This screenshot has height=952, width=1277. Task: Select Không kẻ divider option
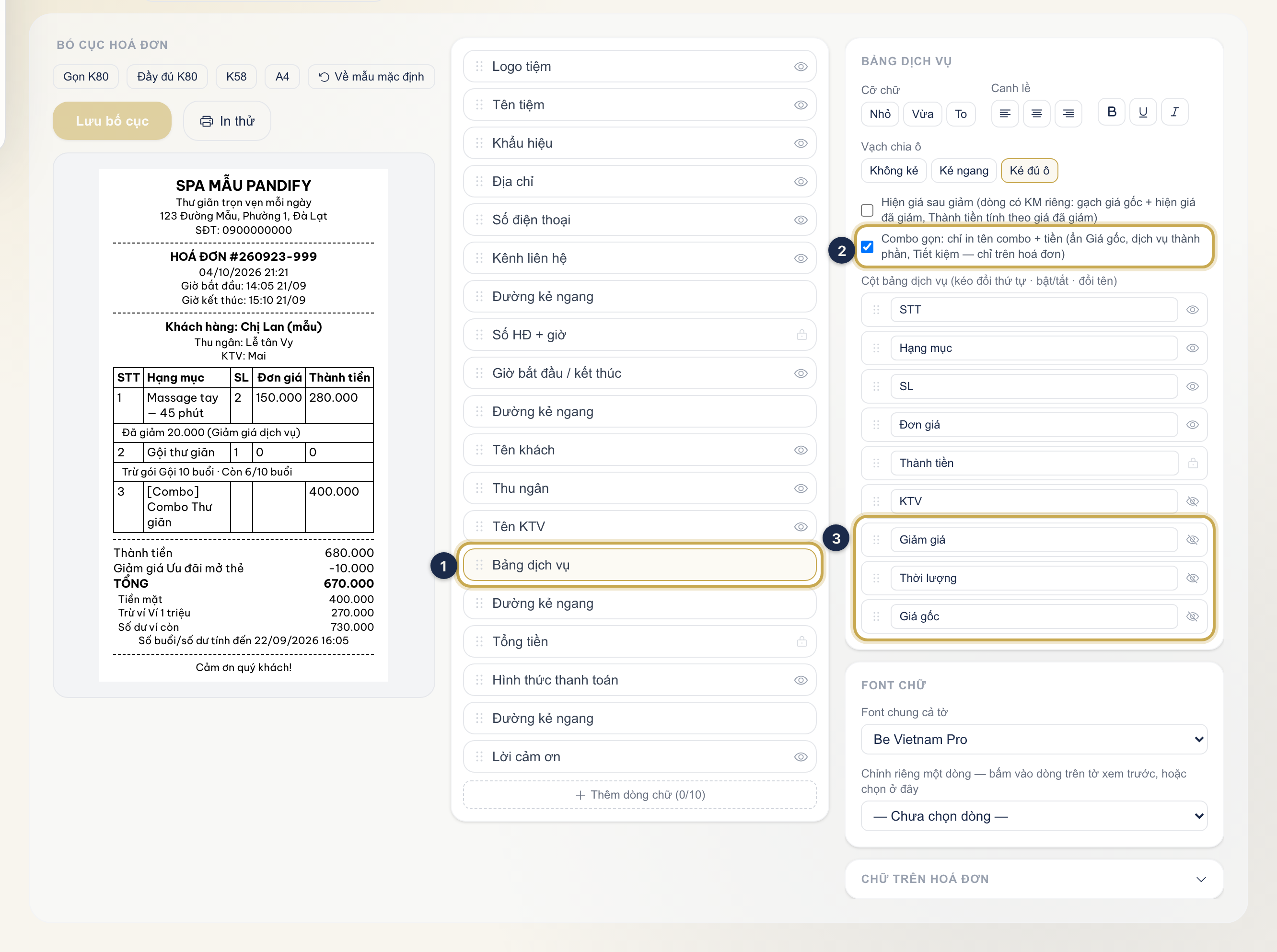[x=894, y=171]
